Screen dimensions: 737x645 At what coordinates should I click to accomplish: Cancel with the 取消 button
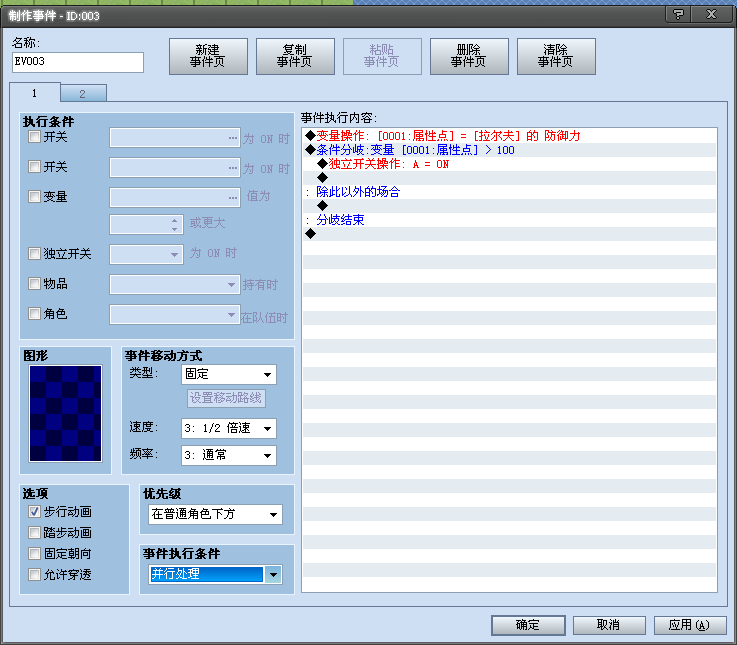click(x=609, y=625)
